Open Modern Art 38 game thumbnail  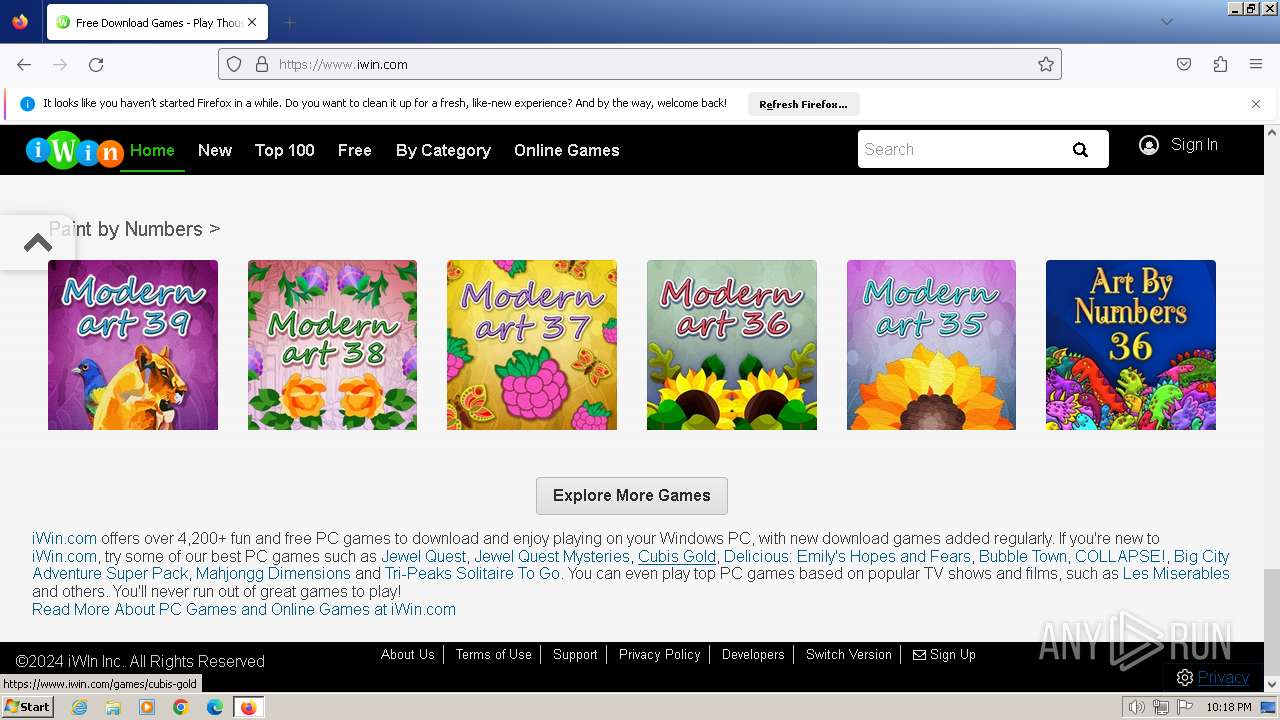pyautogui.click(x=332, y=345)
